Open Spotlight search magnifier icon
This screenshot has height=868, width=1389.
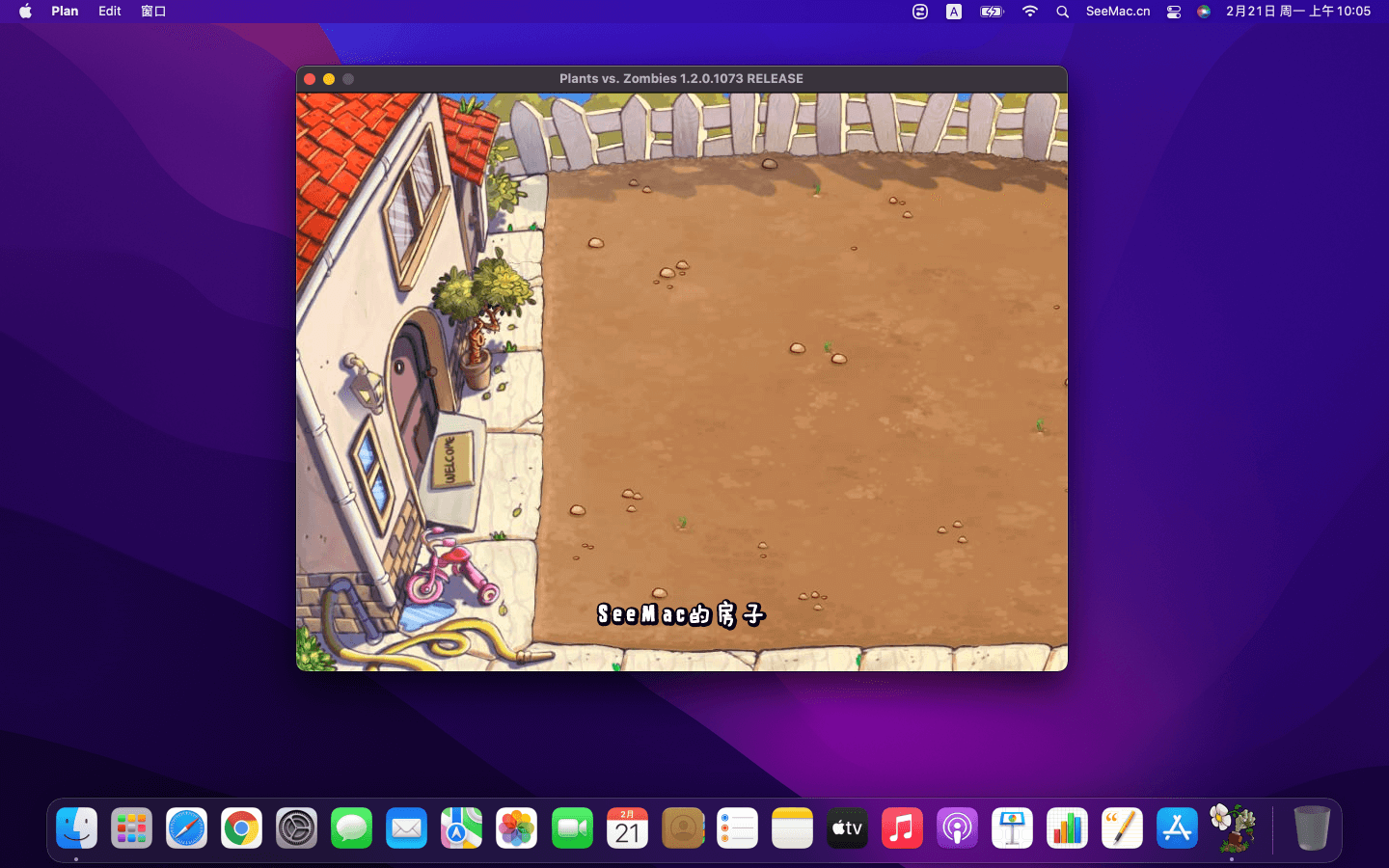tap(1062, 12)
